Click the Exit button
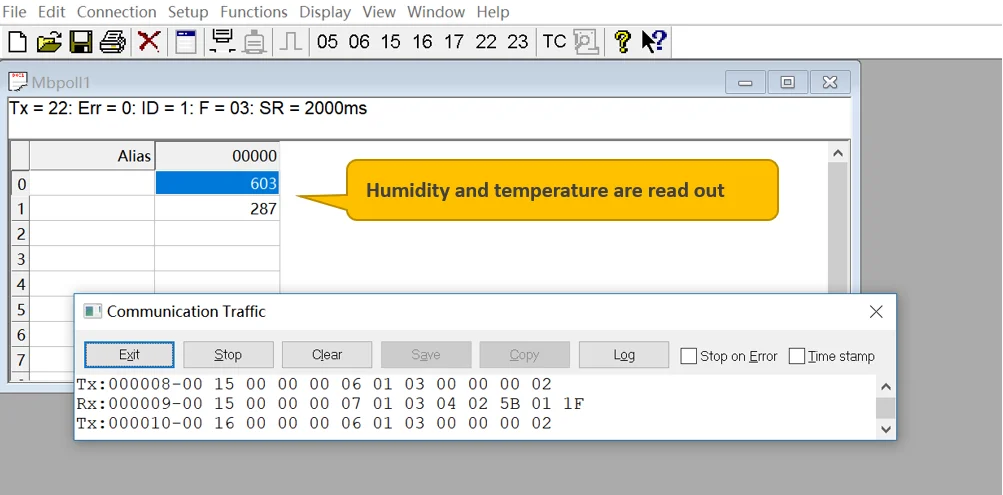The image size is (1003, 495). coord(129,354)
